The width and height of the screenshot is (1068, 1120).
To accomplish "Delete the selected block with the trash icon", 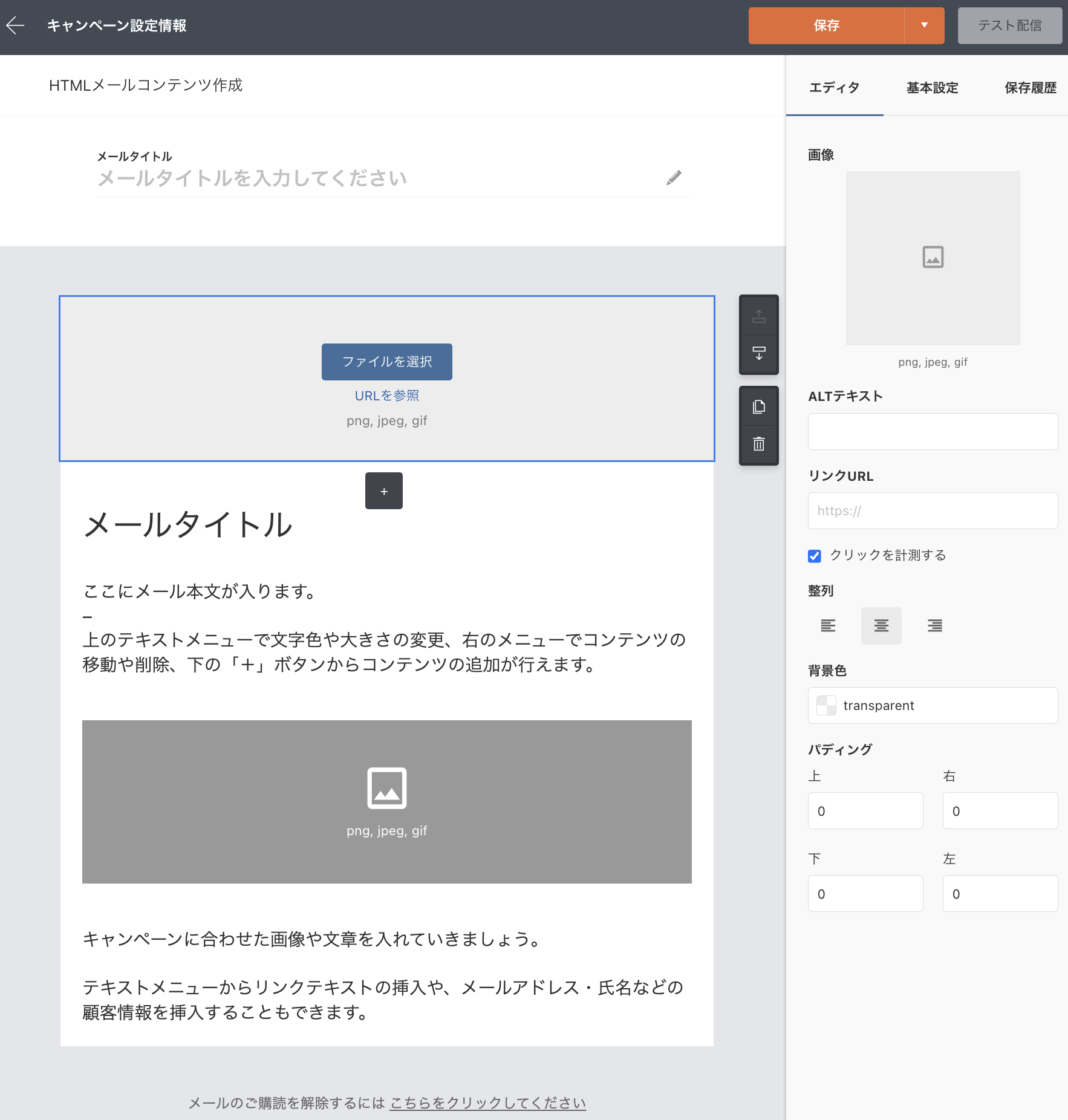I will [759, 444].
